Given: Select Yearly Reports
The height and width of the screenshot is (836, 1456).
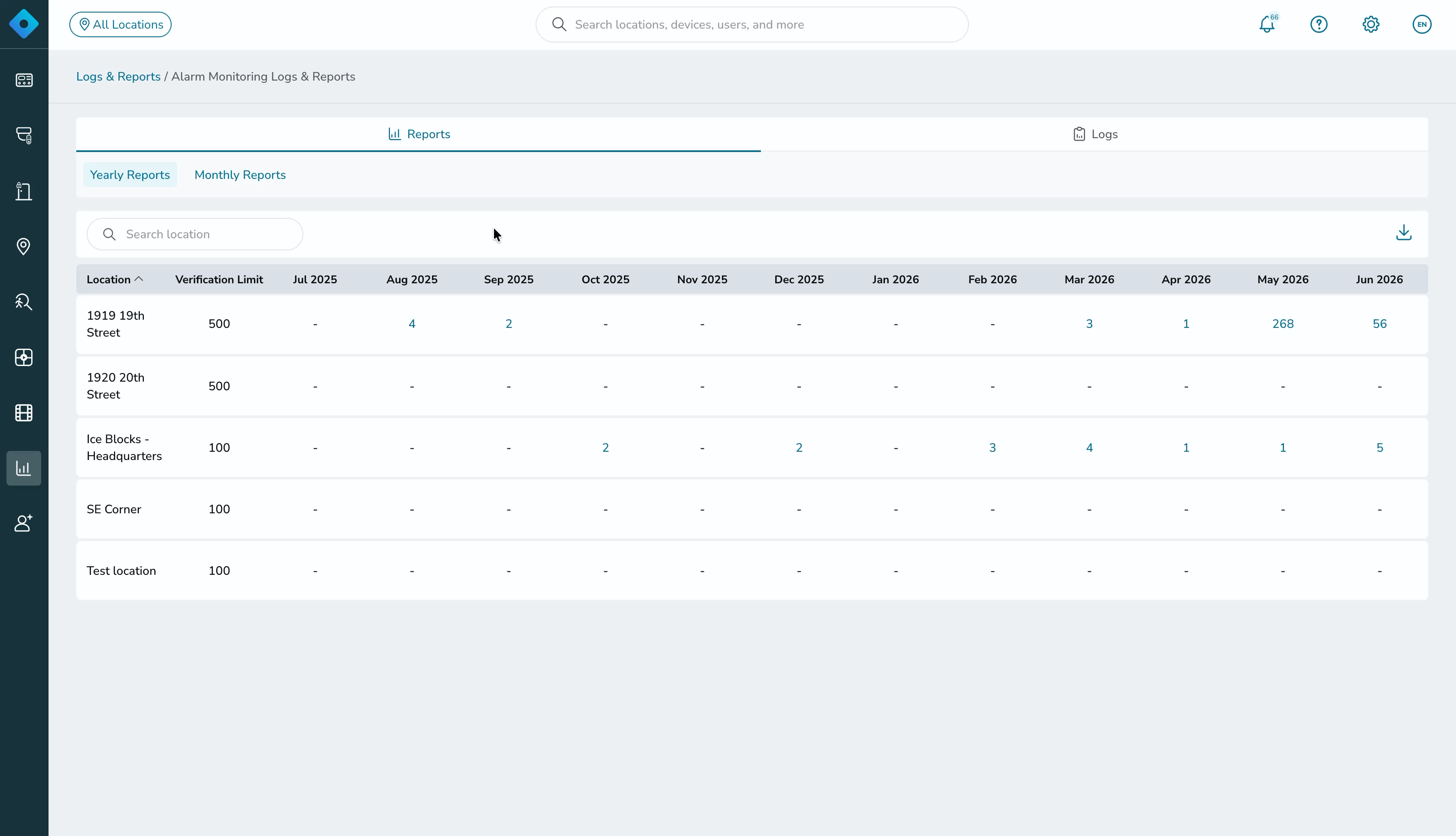Looking at the screenshot, I should click(130, 175).
